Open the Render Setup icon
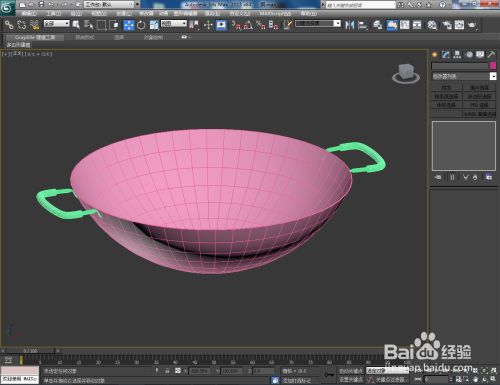This screenshot has height=385, width=500. pyautogui.click(x=447, y=25)
